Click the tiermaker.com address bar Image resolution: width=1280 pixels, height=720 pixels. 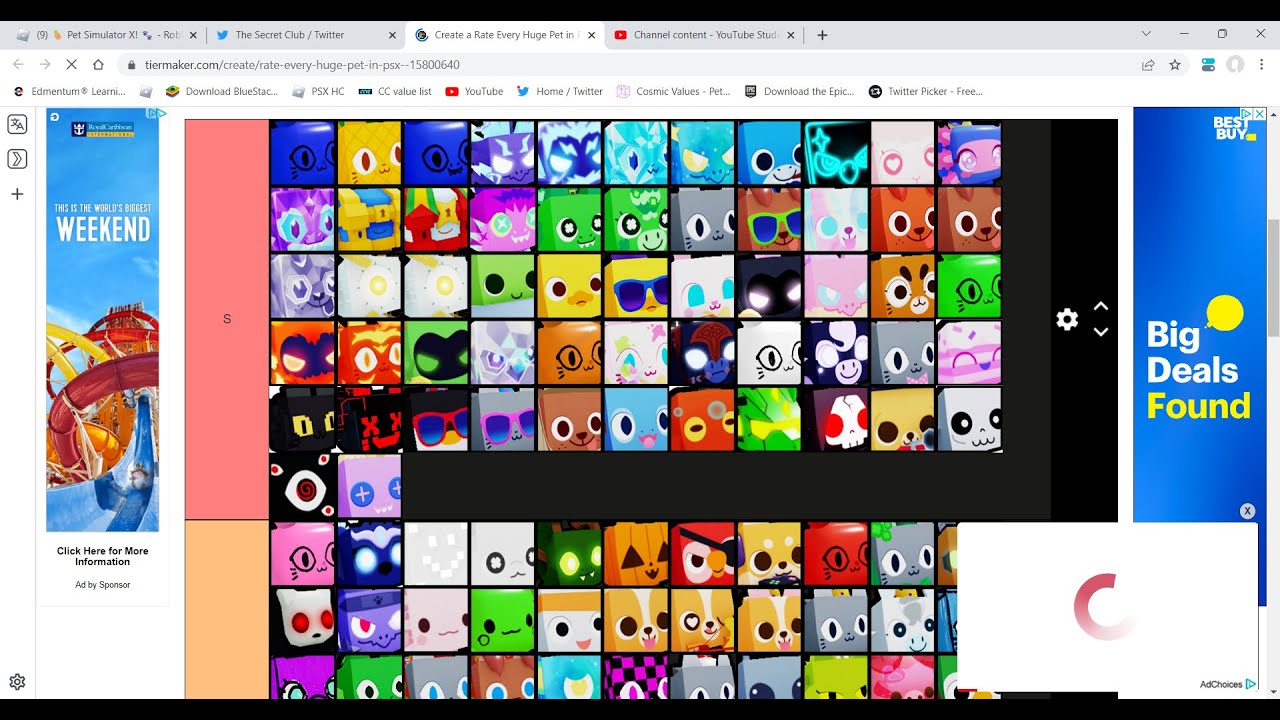pos(630,64)
